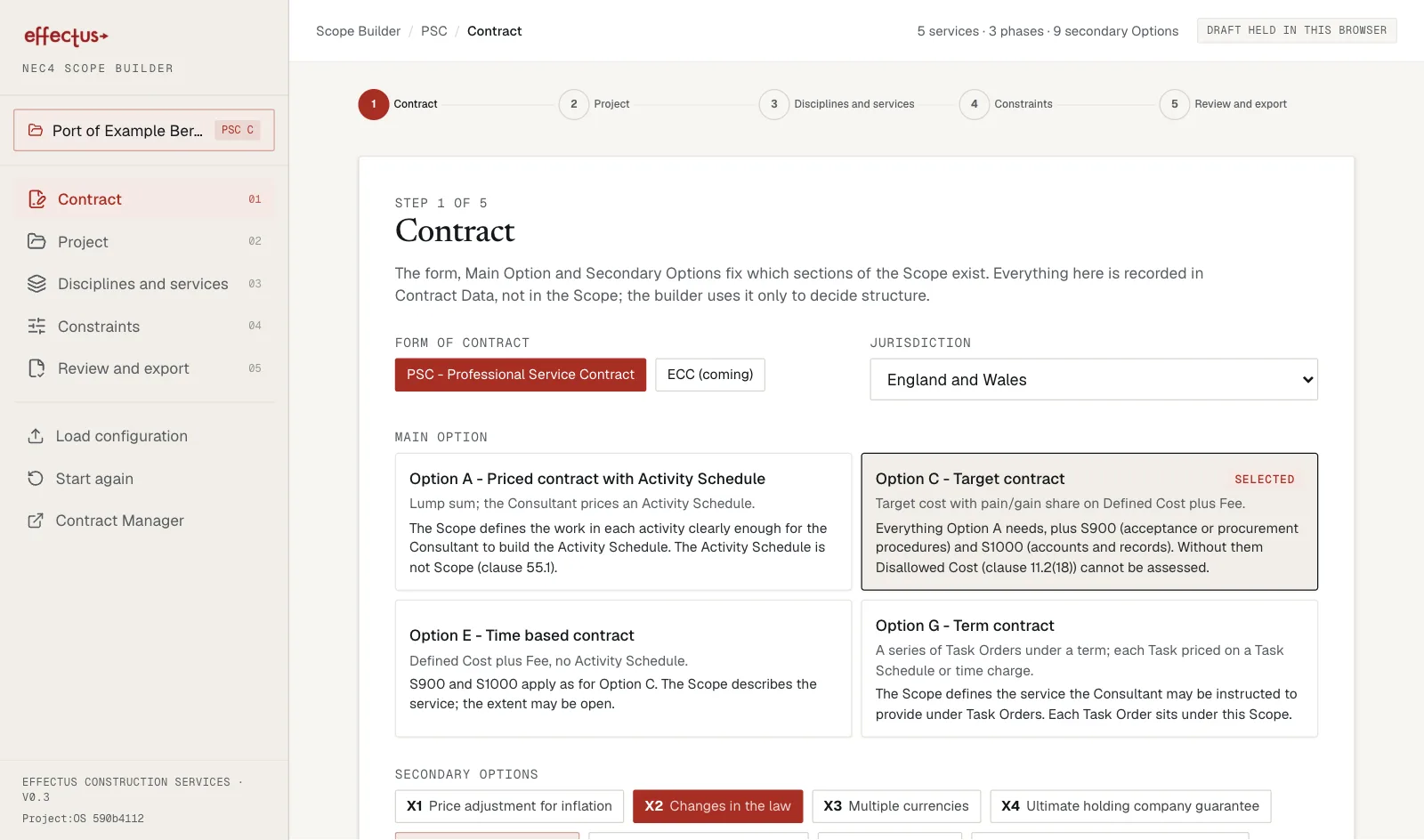Click the Disciplines and services layers icon
This screenshot has height=840, width=1424.
click(x=36, y=284)
